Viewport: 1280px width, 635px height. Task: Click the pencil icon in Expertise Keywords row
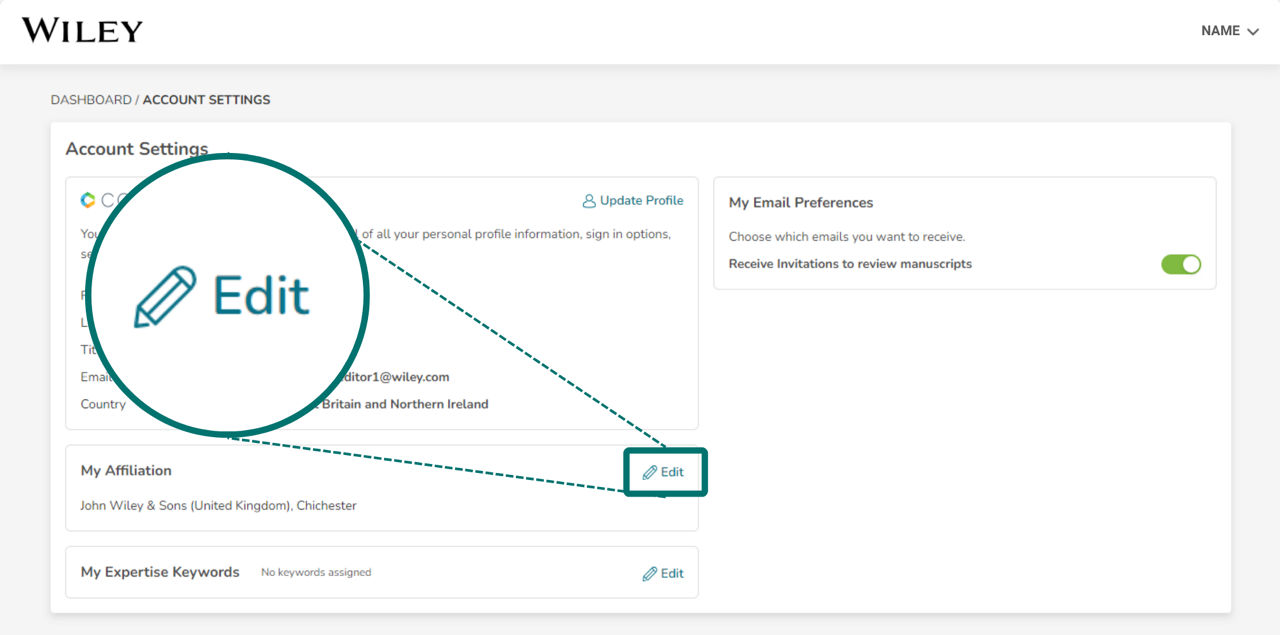[650, 574]
